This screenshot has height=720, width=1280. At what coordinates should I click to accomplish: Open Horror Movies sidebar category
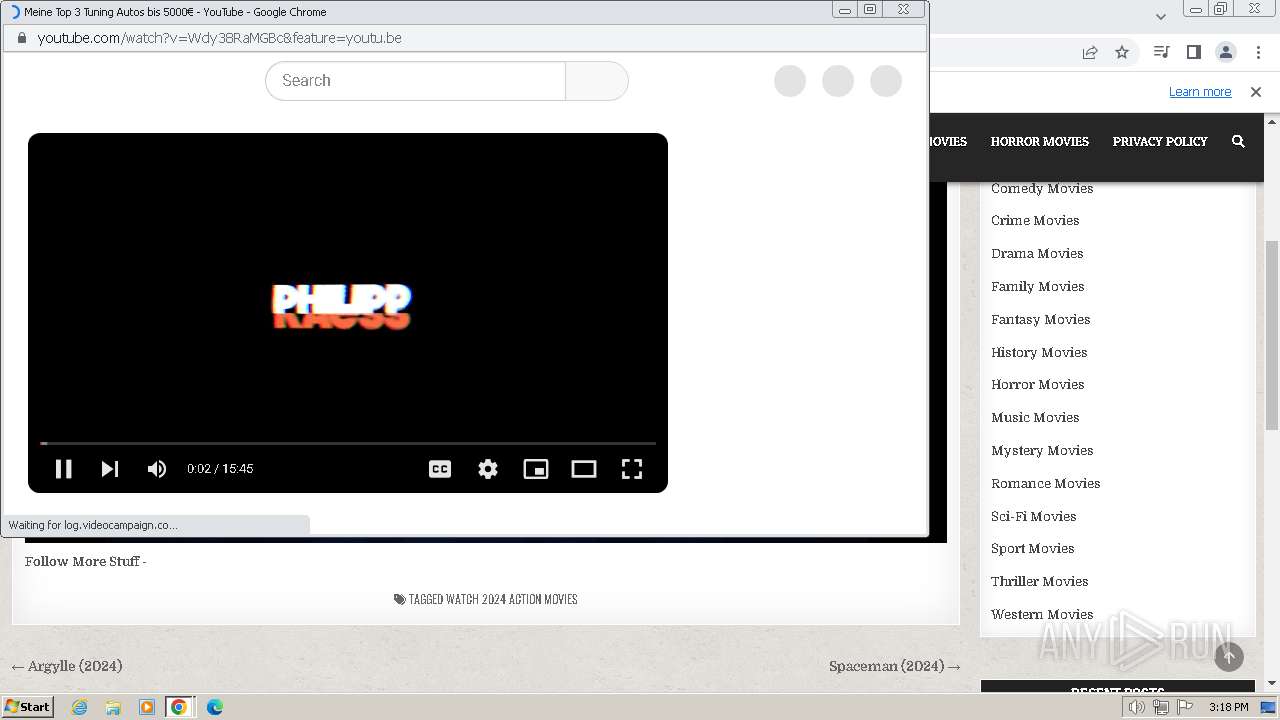(x=1037, y=384)
